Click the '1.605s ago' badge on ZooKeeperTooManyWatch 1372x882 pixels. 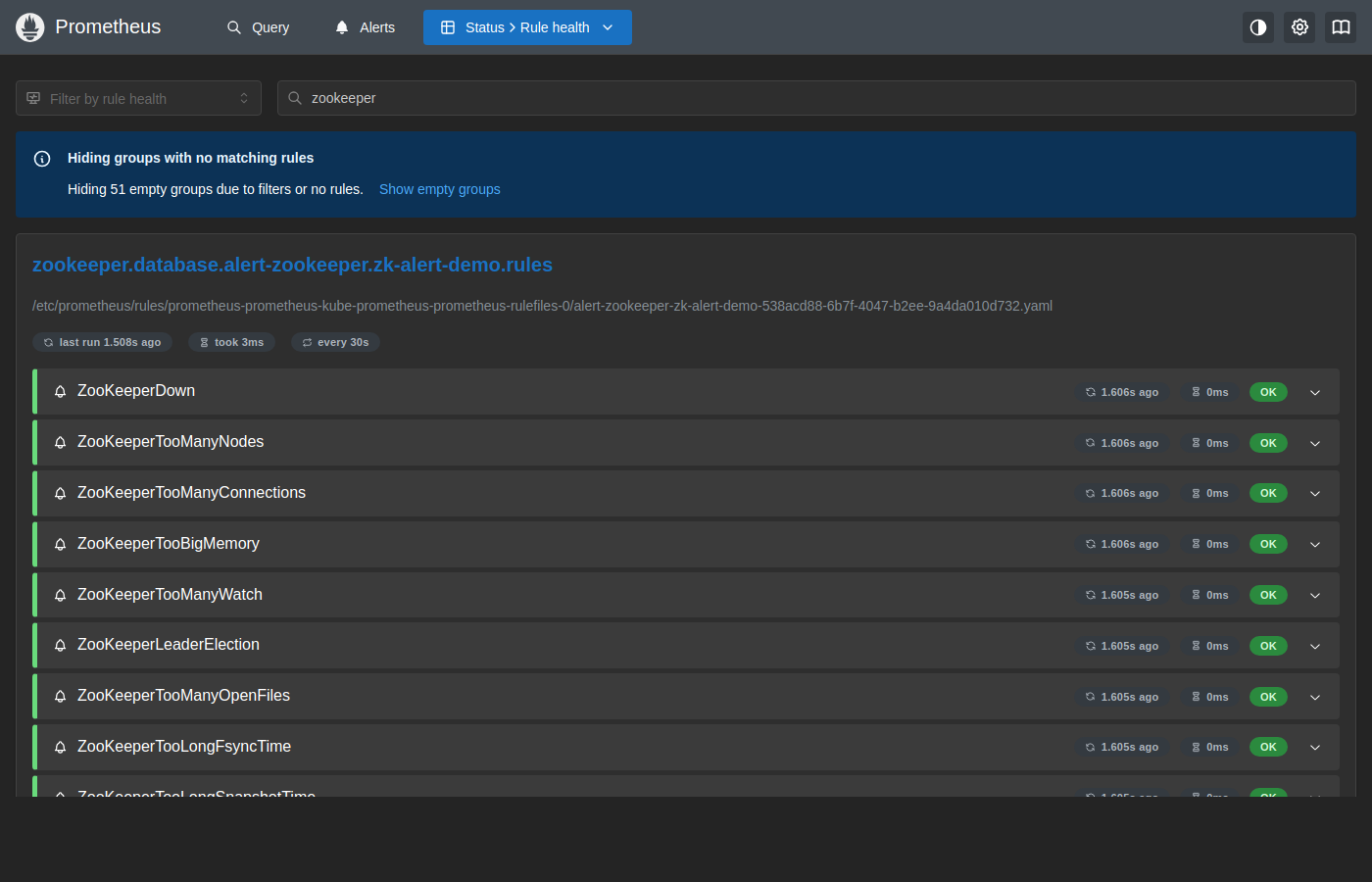click(1122, 595)
